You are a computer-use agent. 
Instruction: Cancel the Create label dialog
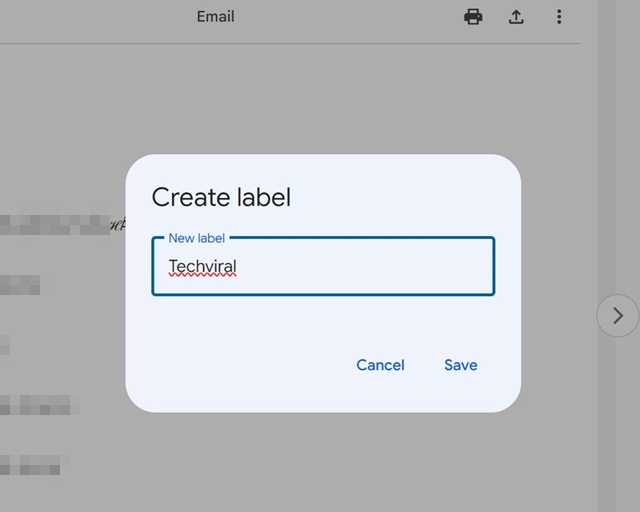(x=380, y=365)
